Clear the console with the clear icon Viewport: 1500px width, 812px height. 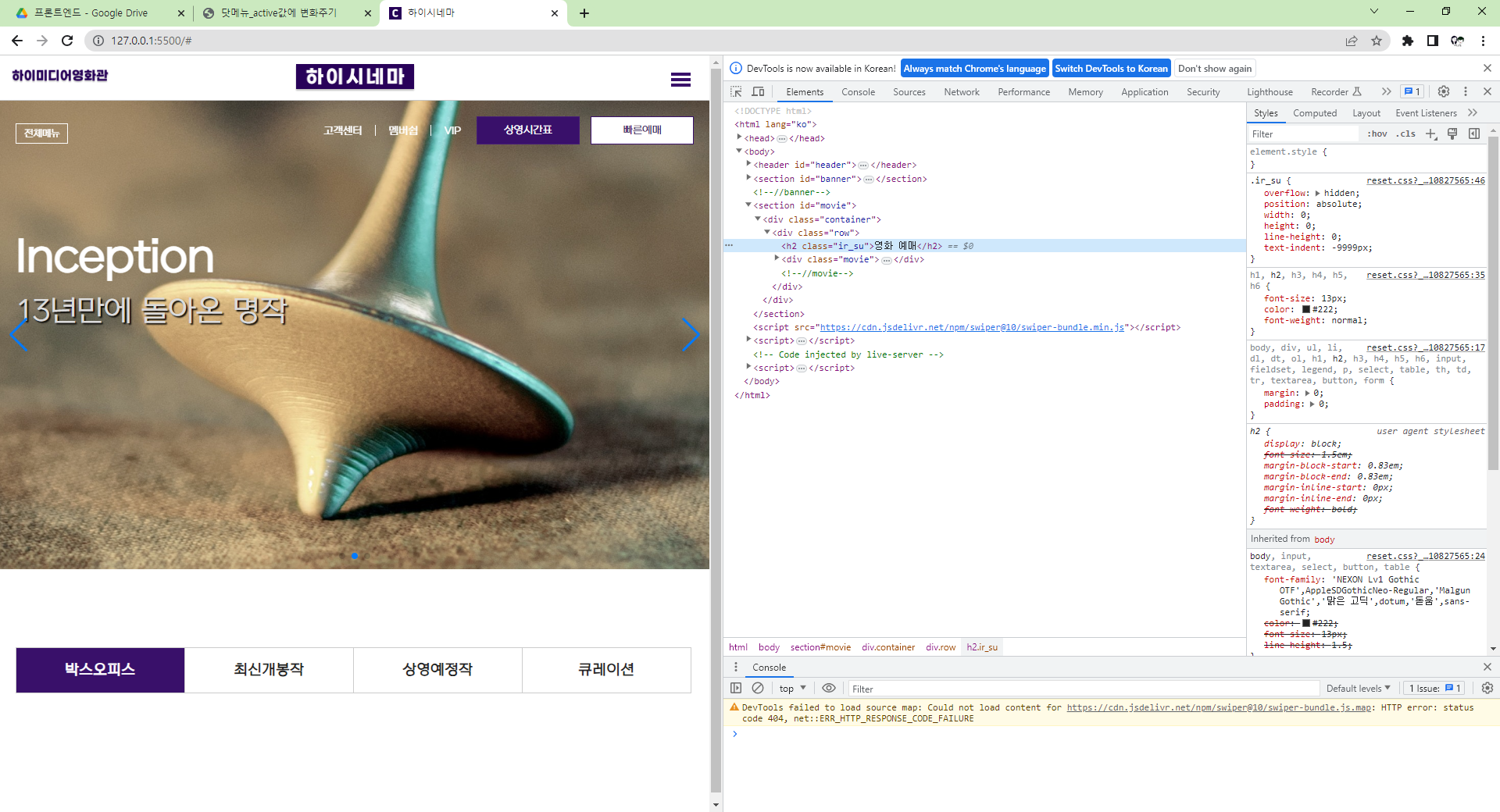[758, 688]
